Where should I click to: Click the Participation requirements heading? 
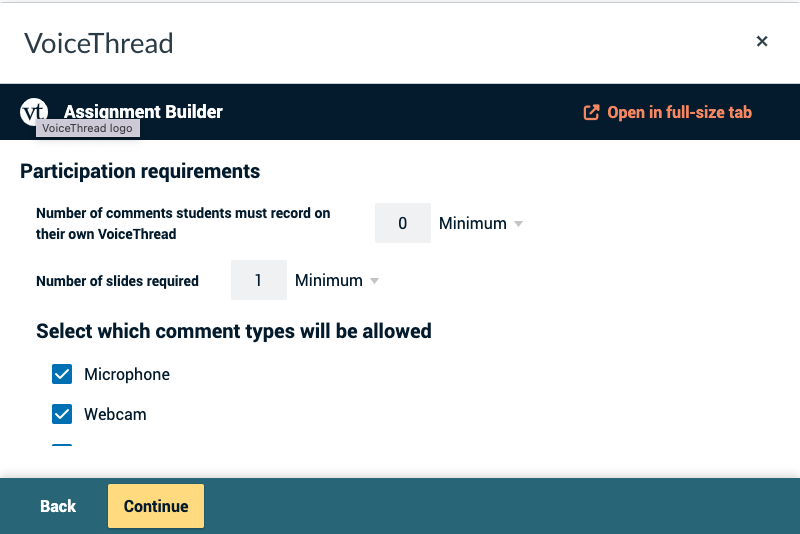140,171
